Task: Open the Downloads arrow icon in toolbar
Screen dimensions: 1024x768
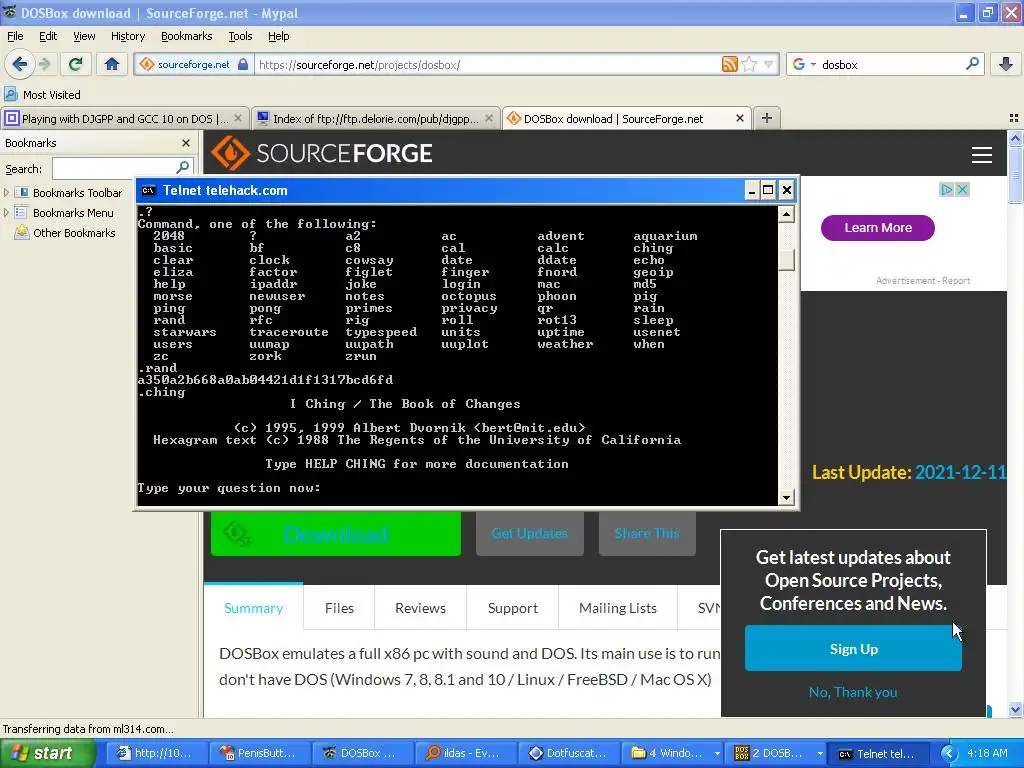Action: click(x=1006, y=64)
